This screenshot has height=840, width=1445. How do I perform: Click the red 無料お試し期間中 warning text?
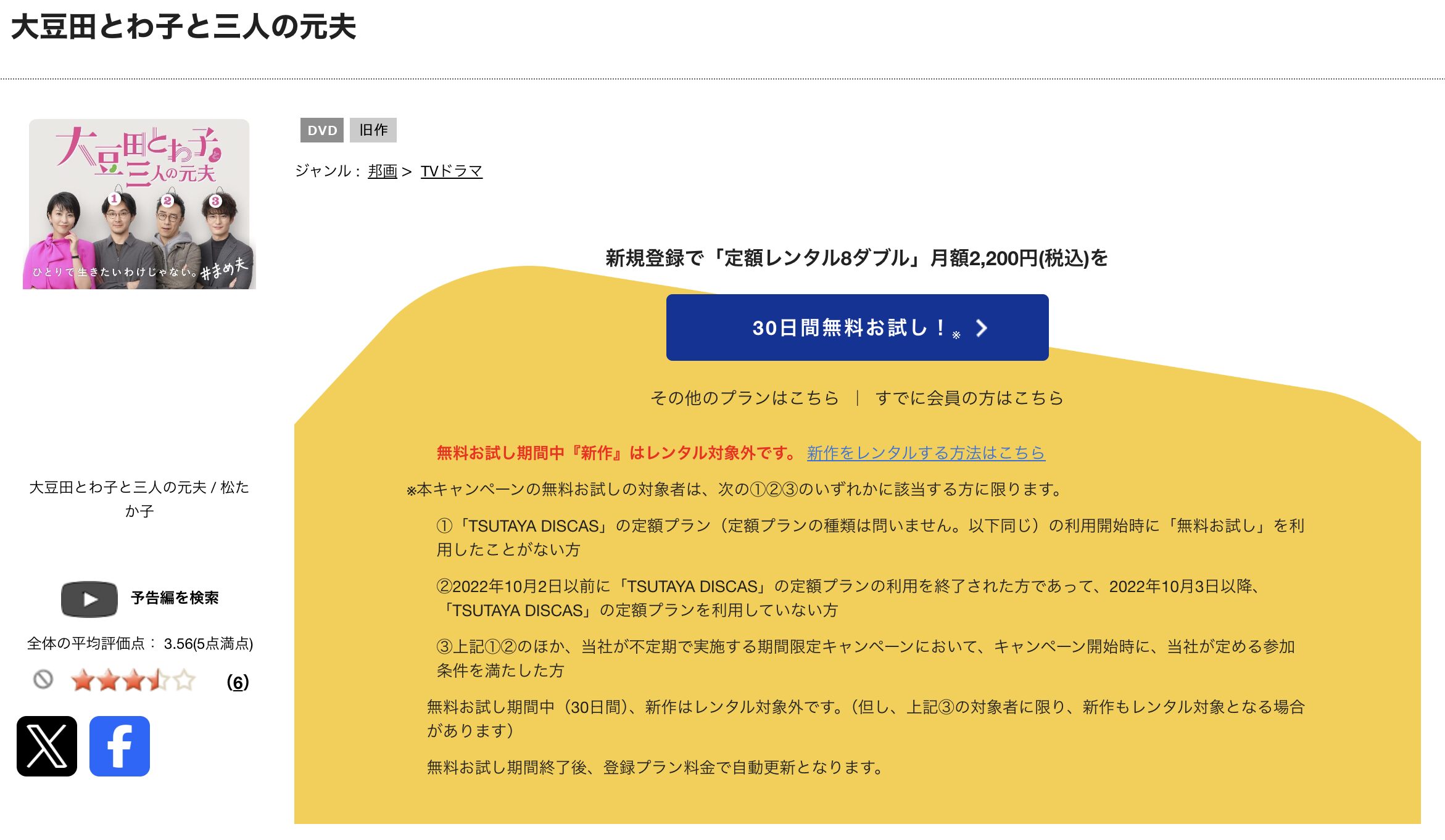tap(617, 453)
